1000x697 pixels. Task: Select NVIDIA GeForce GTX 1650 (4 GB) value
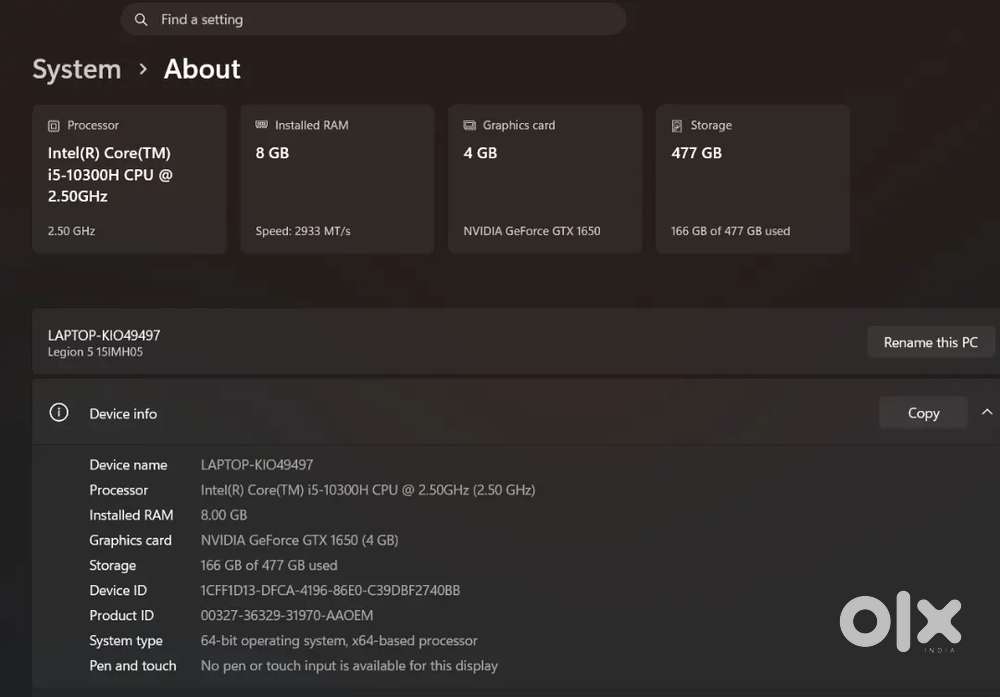(300, 540)
